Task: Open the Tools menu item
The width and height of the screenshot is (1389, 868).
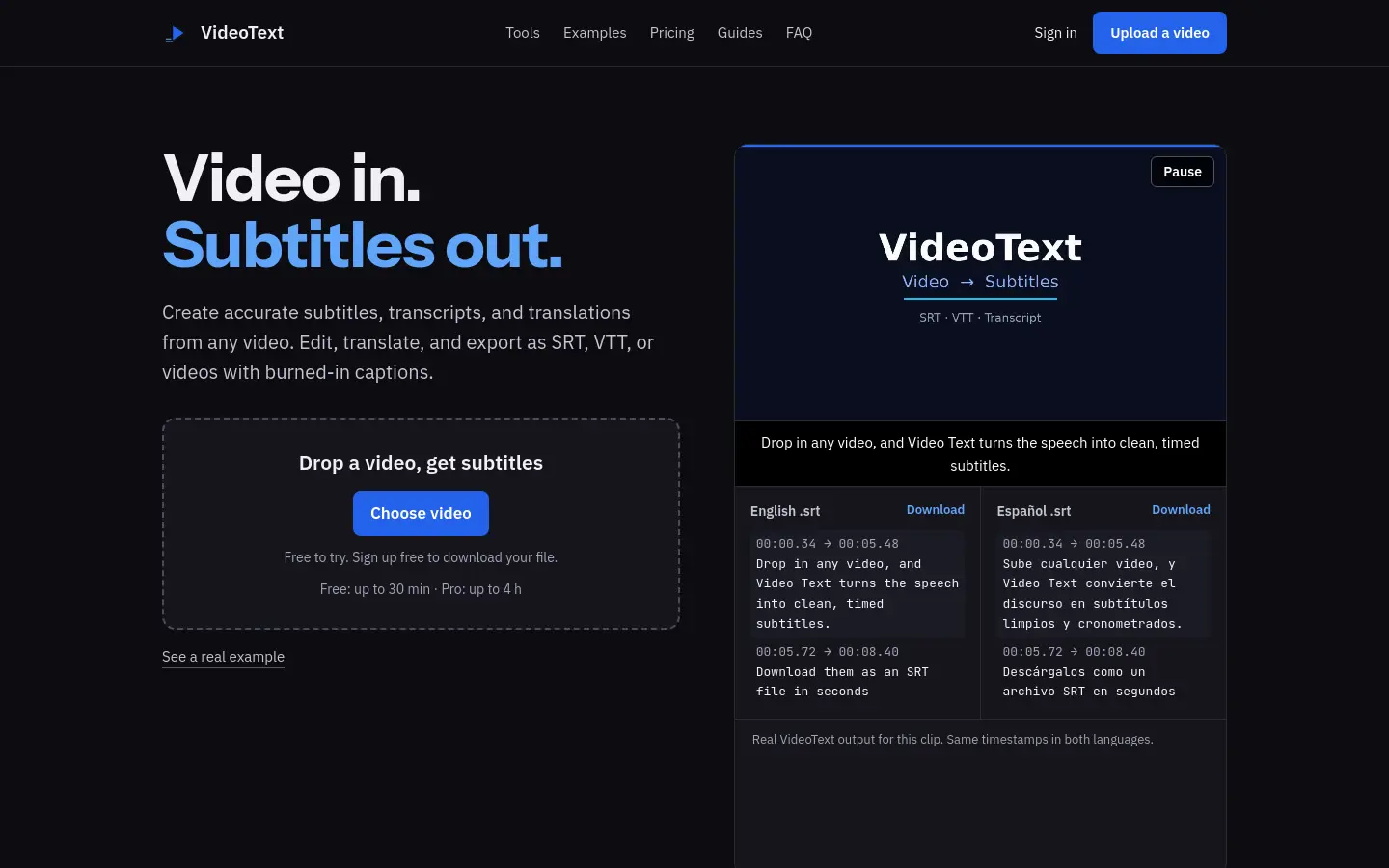Action: click(x=523, y=33)
